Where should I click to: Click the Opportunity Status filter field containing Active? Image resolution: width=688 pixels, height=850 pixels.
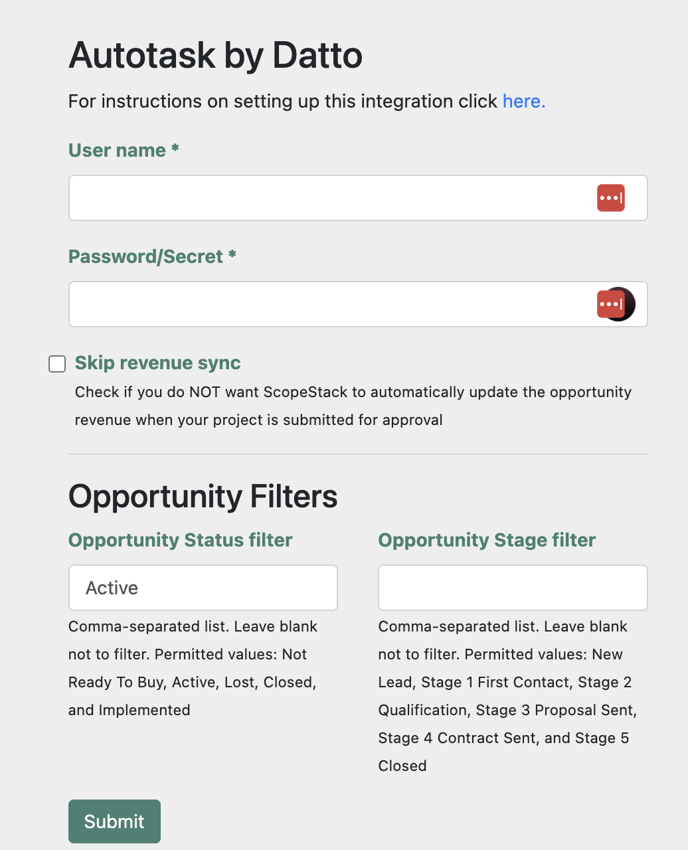tap(202, 588)
